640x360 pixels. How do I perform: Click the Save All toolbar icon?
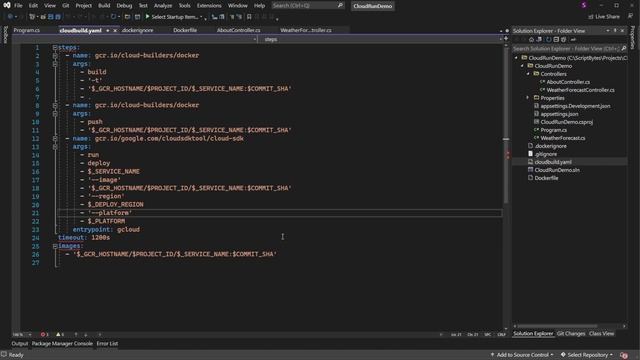(58, 17)
